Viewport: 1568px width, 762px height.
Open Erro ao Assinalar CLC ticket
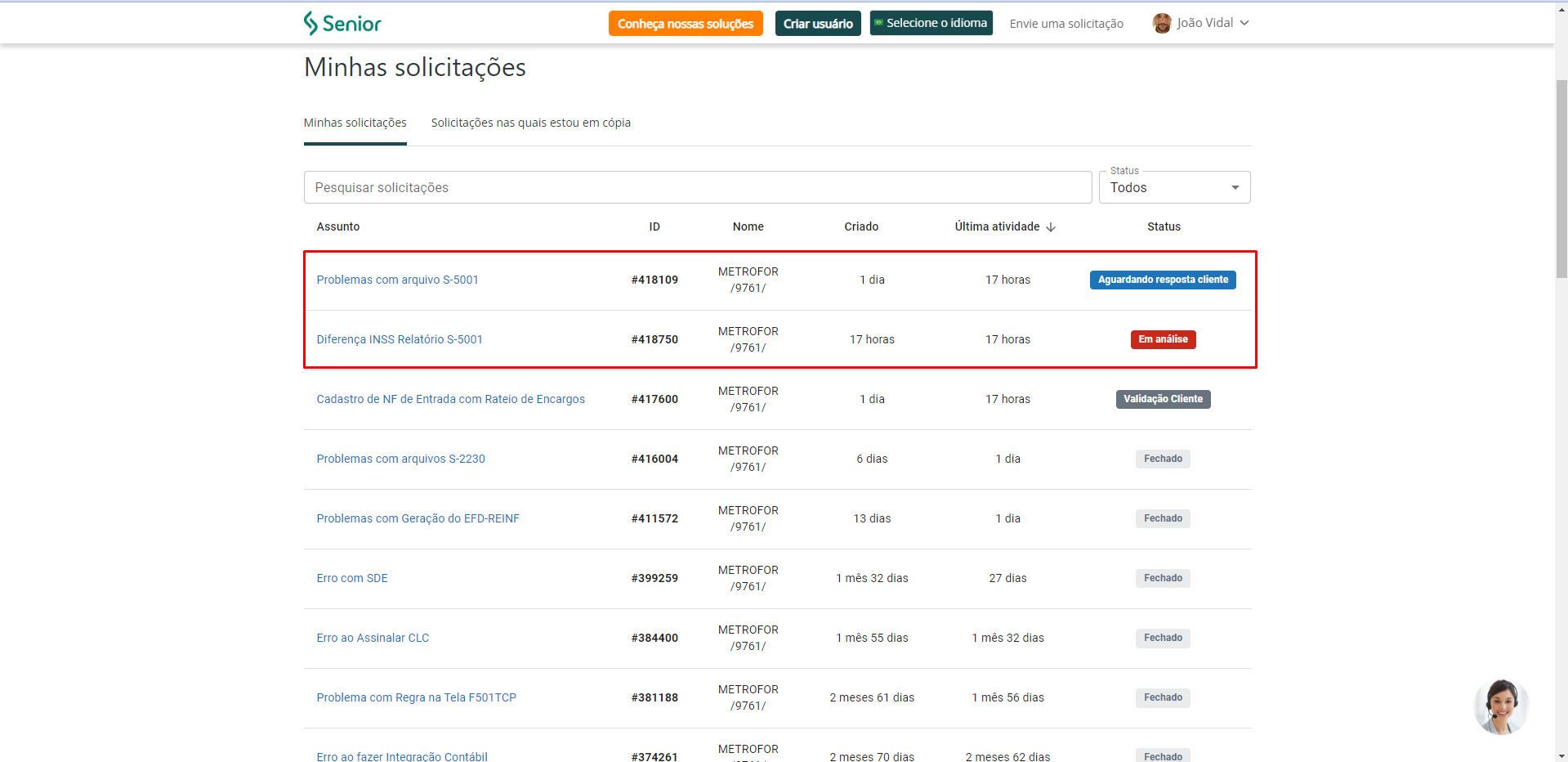373,638
